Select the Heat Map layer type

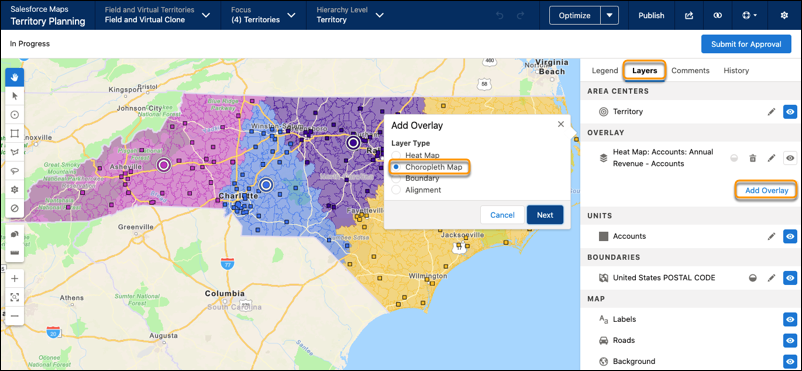coord(396,155)
